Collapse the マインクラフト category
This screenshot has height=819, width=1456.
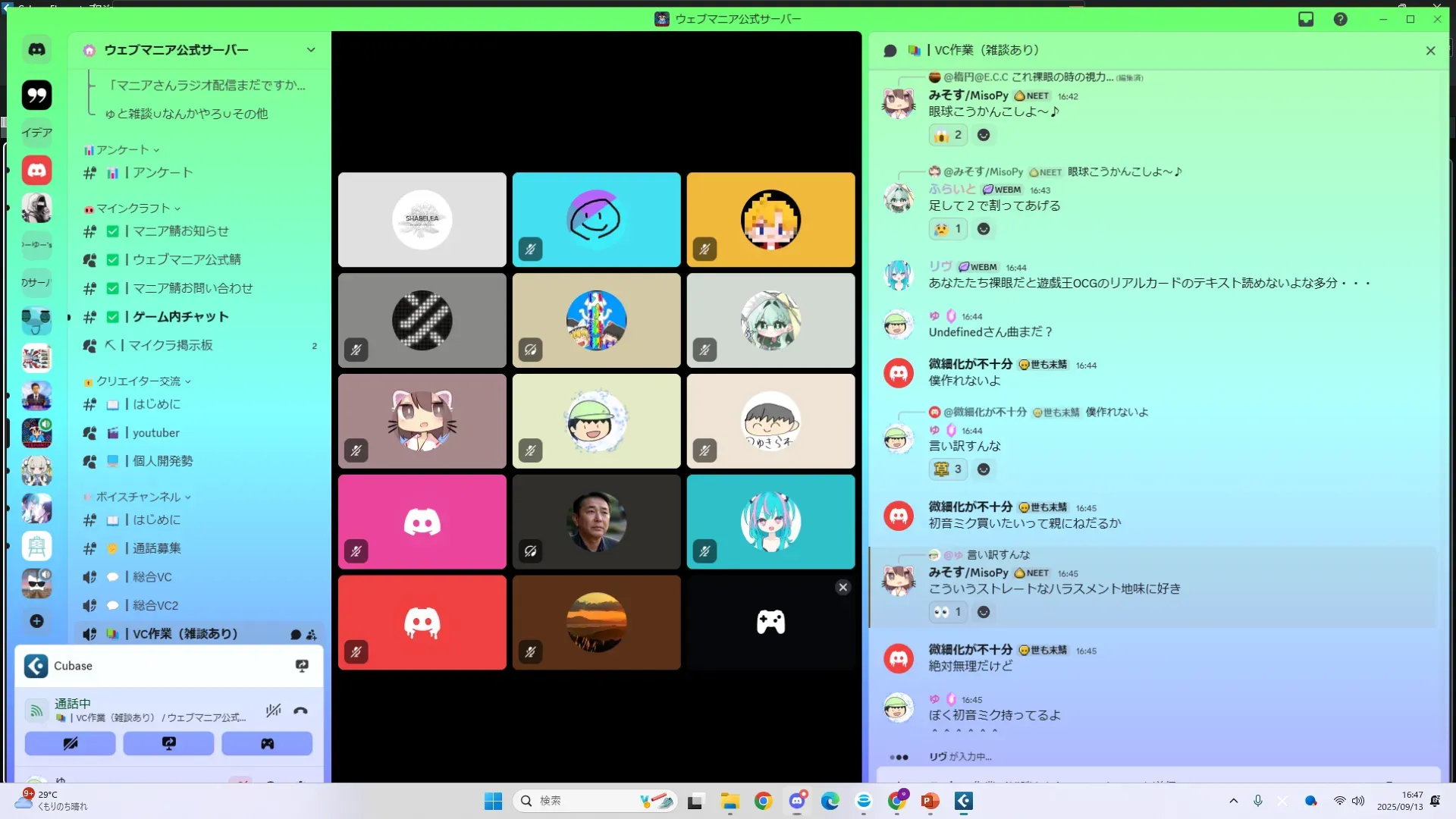coord(133,209)
